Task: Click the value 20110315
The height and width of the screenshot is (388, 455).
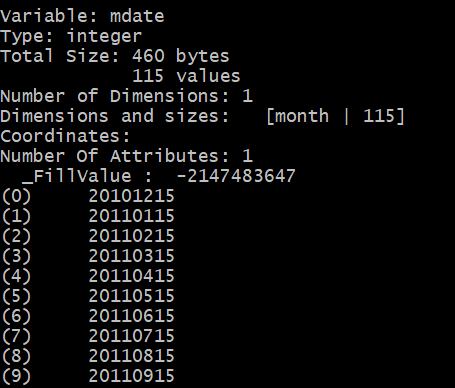Action: pyautogui.click(x=131, y=256)
